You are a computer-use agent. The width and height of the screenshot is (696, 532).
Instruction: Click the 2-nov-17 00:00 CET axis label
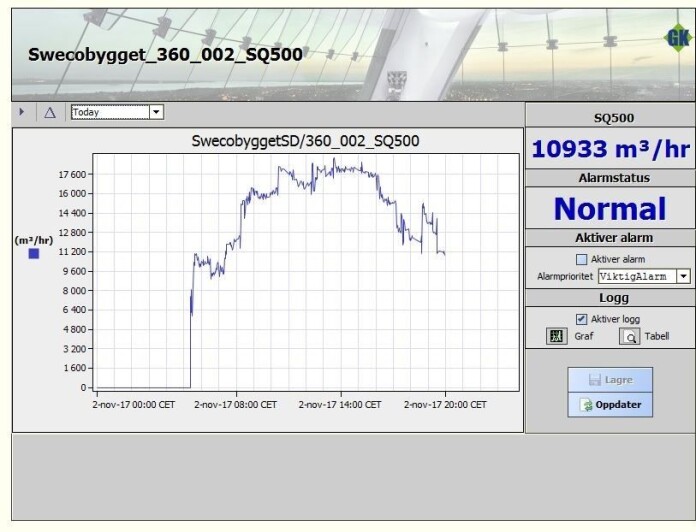134,405
